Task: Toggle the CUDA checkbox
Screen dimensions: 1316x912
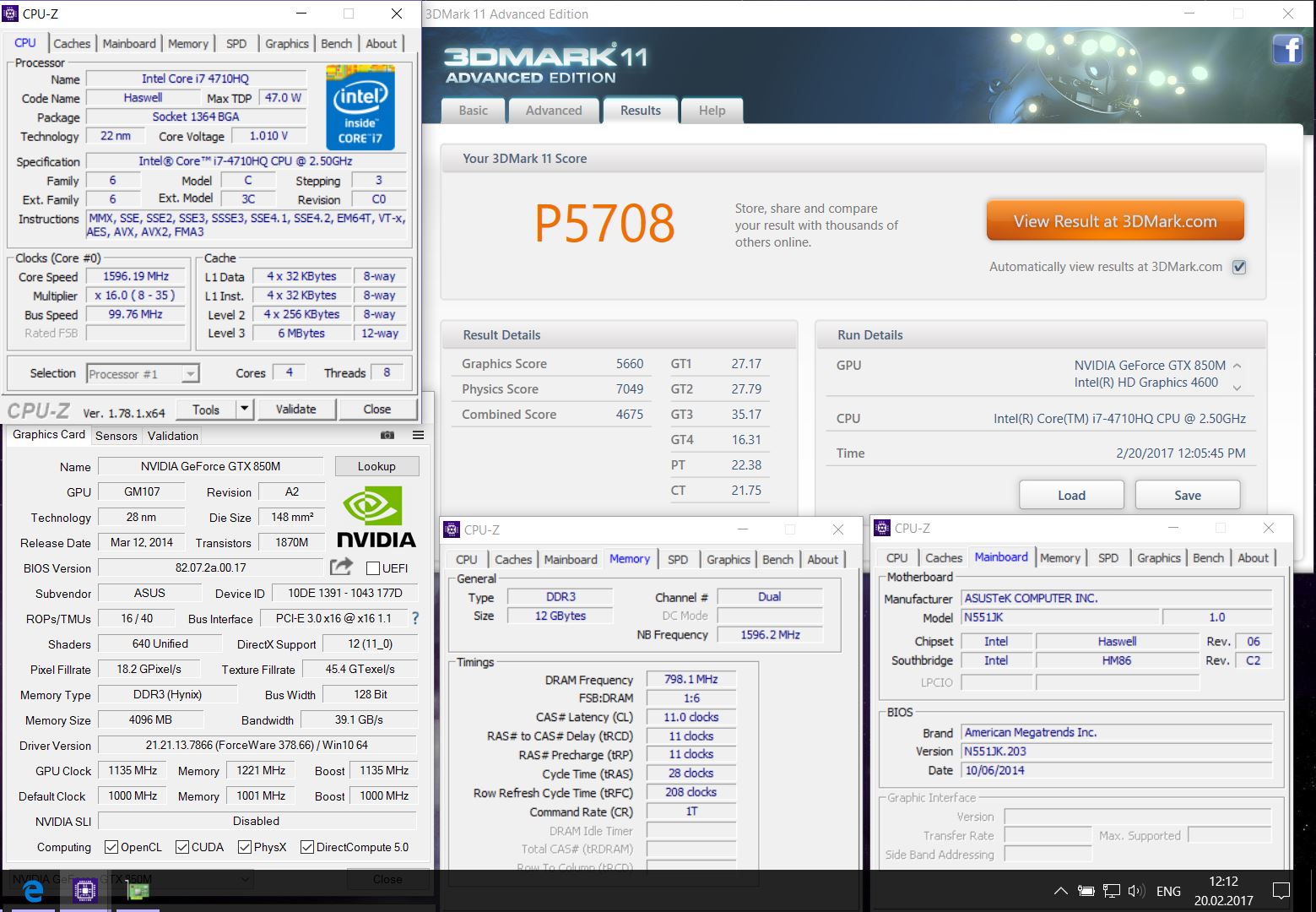Action: 182,847
